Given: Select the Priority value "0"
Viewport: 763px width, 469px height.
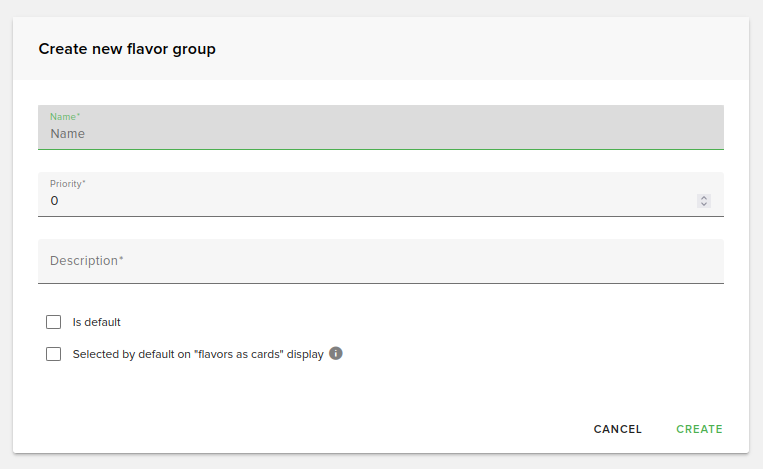Looking at the screenshot, I should click(x=55, y=201).
